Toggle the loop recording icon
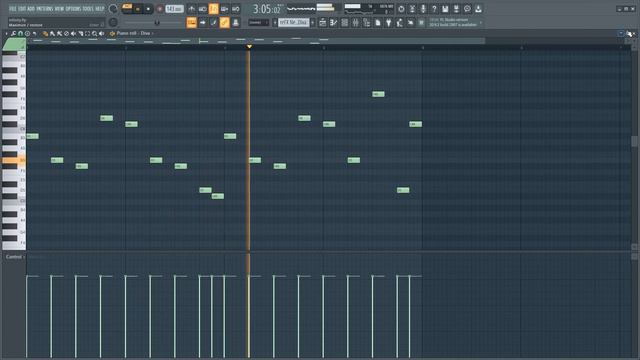This screenshot has height=360, width=640. [x=236, y=9]
